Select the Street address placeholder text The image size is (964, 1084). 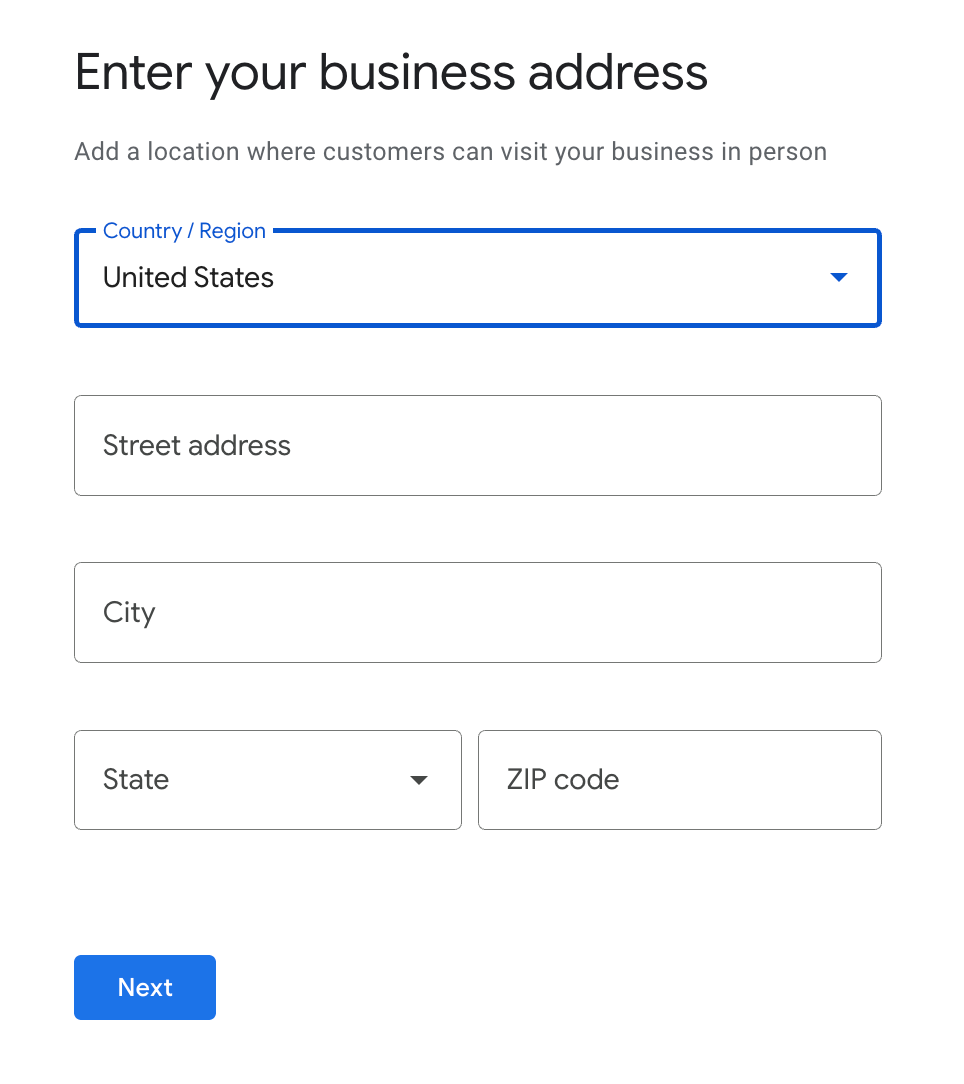196,445
